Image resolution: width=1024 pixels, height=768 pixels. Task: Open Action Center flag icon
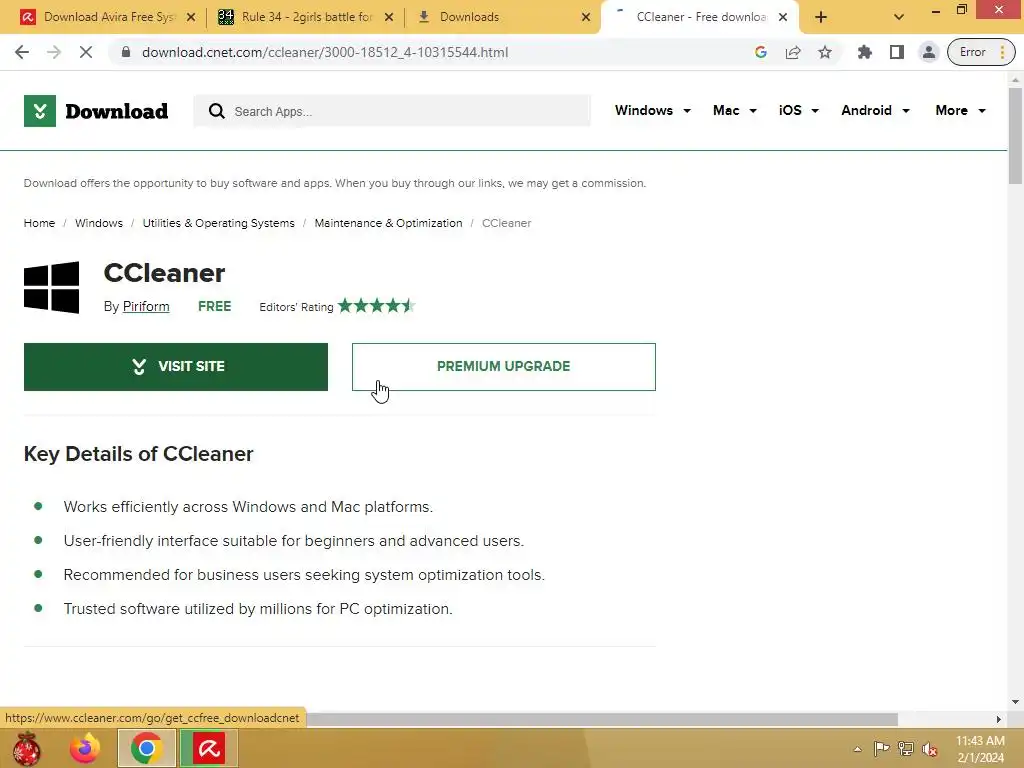tap(881, 748)
